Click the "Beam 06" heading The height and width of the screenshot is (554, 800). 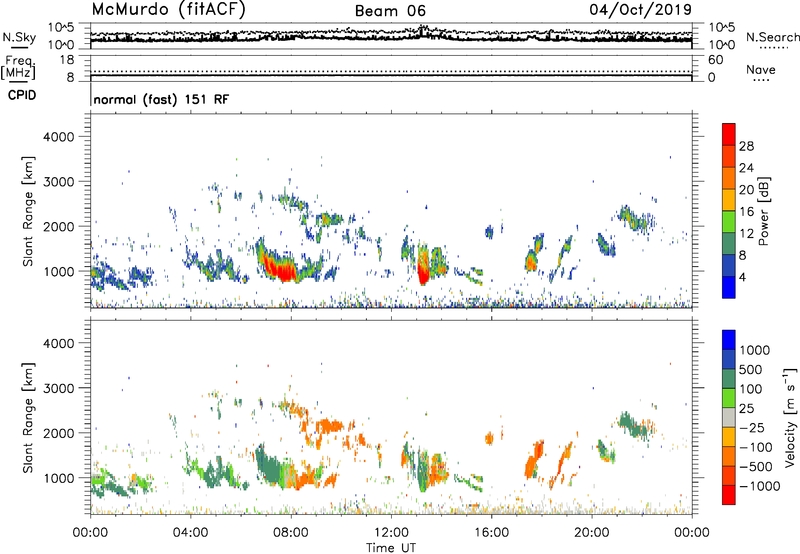pos(390,11)
